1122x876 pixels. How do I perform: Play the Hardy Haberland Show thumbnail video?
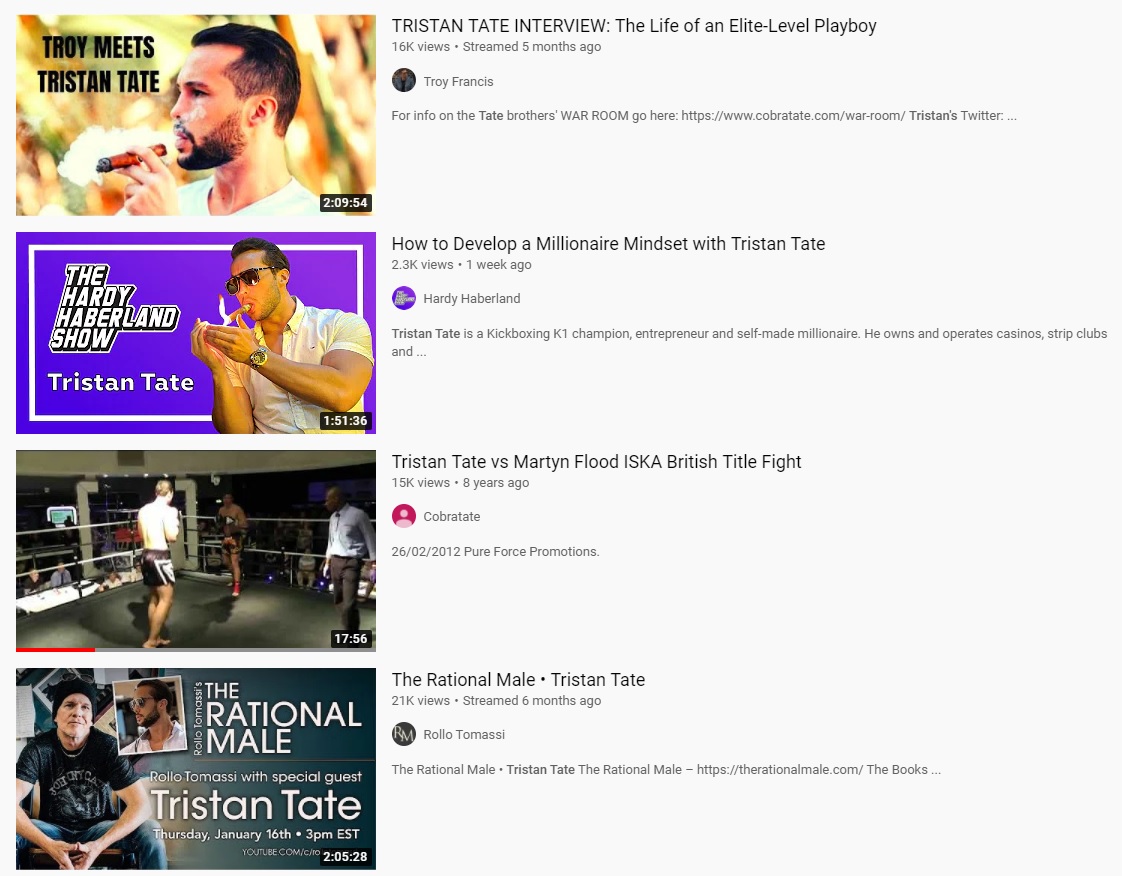[196, 333]
